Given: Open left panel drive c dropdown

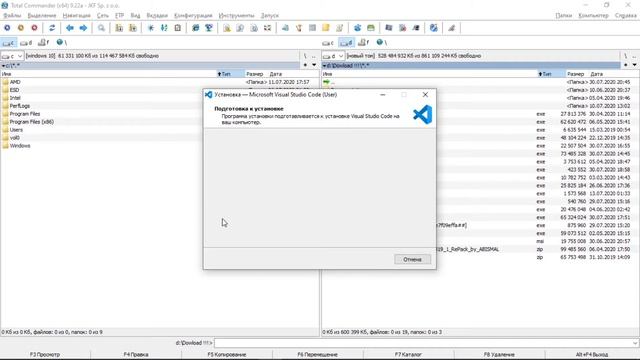Looking at the screenshot, I should (12, 56).
